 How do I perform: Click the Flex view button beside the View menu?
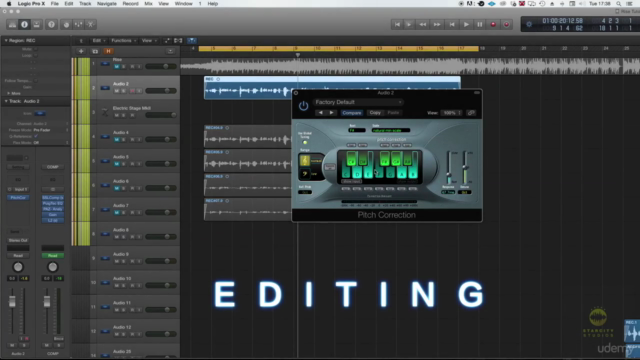point(178,40)
